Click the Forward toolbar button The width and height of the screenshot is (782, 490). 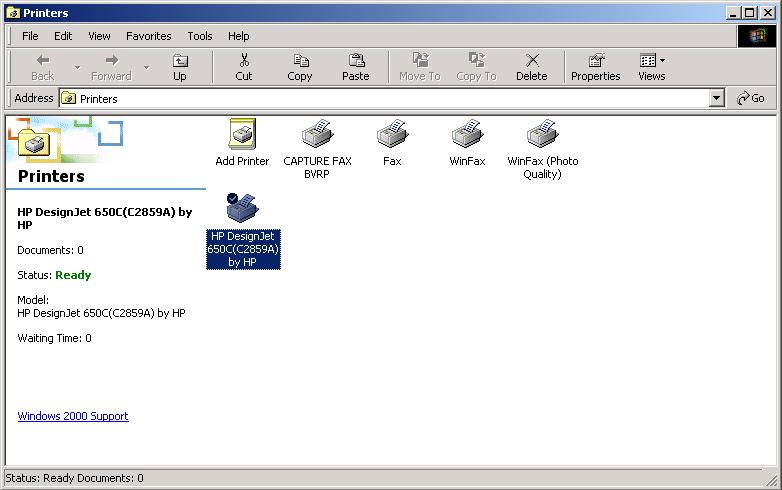(111, 68)
